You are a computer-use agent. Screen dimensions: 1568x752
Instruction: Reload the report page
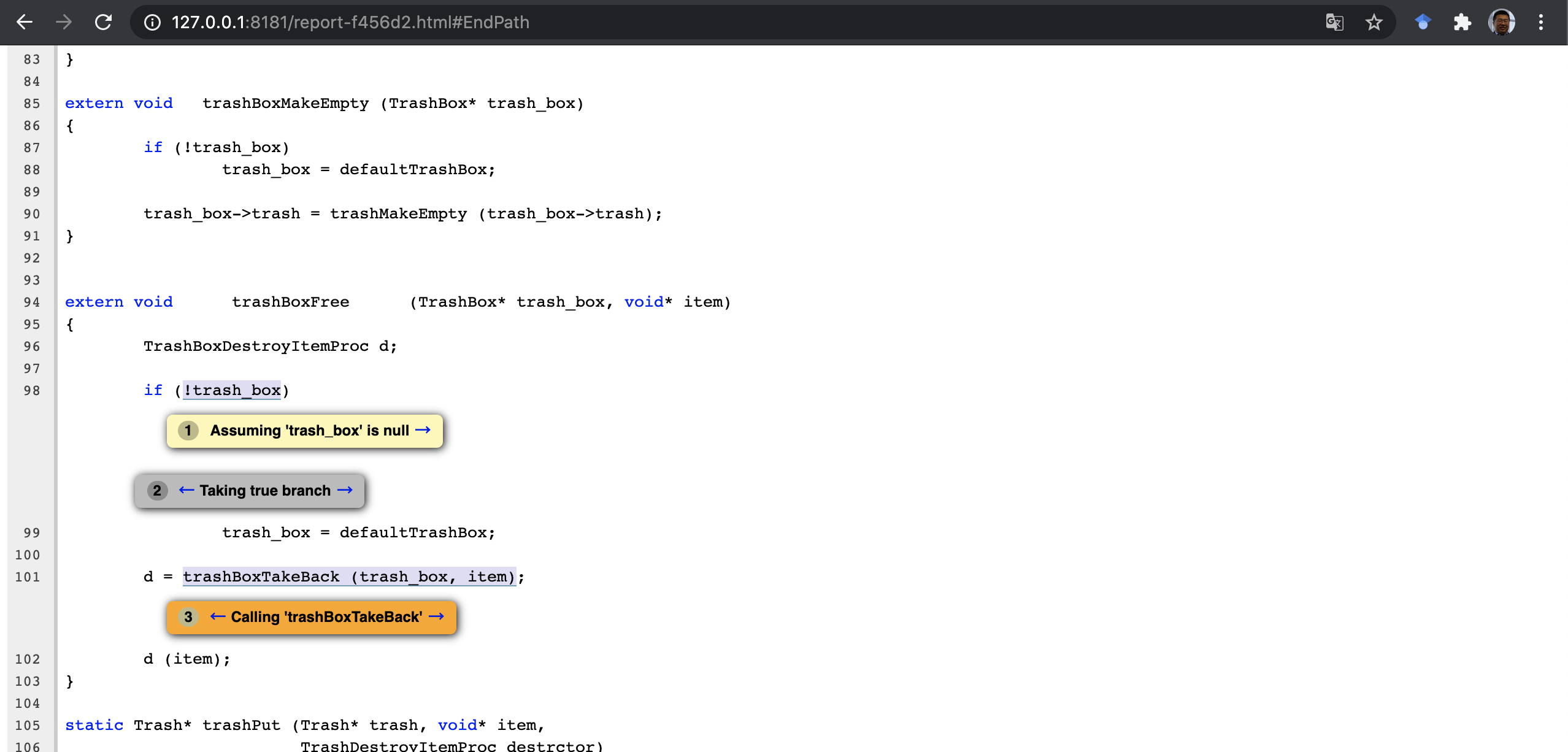tap(103, 23)
